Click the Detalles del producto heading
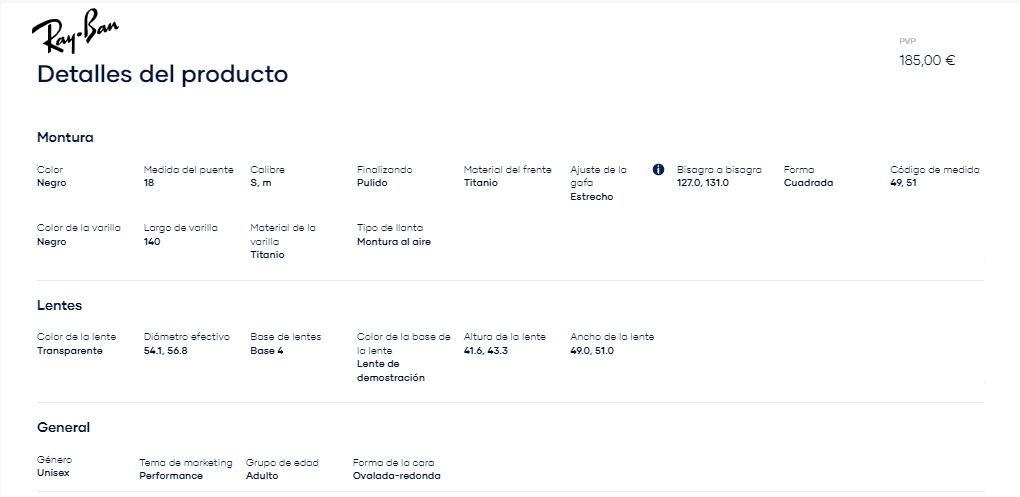 [163, 74]
